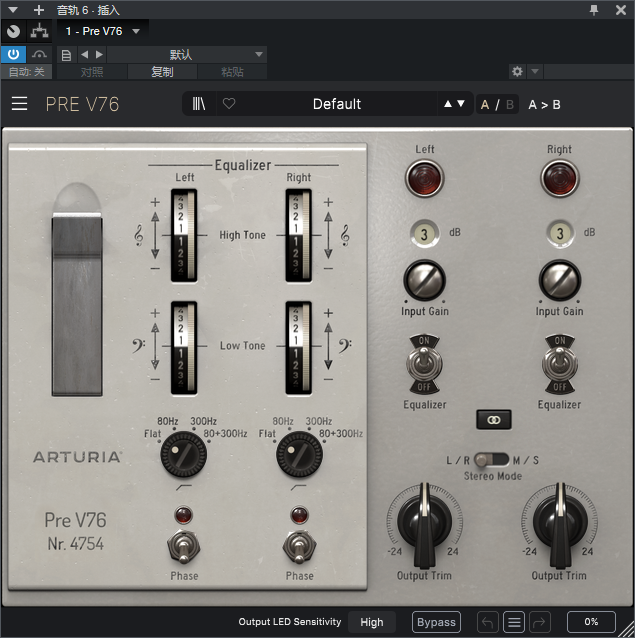
Task: Click the left 3 dB gain display
Action: (424, 234)
